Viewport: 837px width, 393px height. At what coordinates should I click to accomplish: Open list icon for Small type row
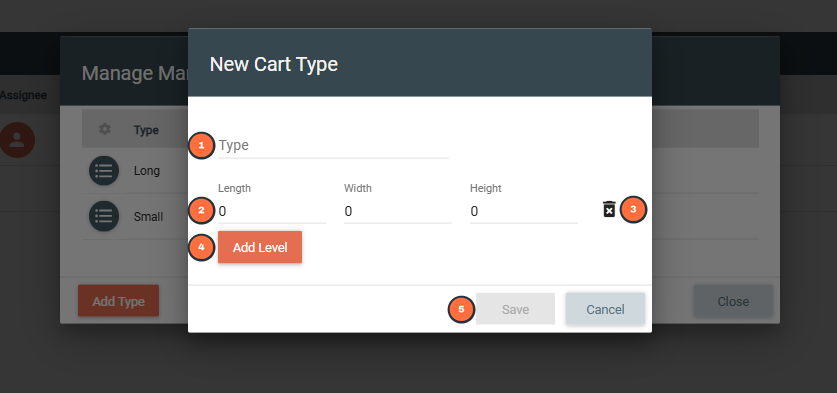[104, 216]
